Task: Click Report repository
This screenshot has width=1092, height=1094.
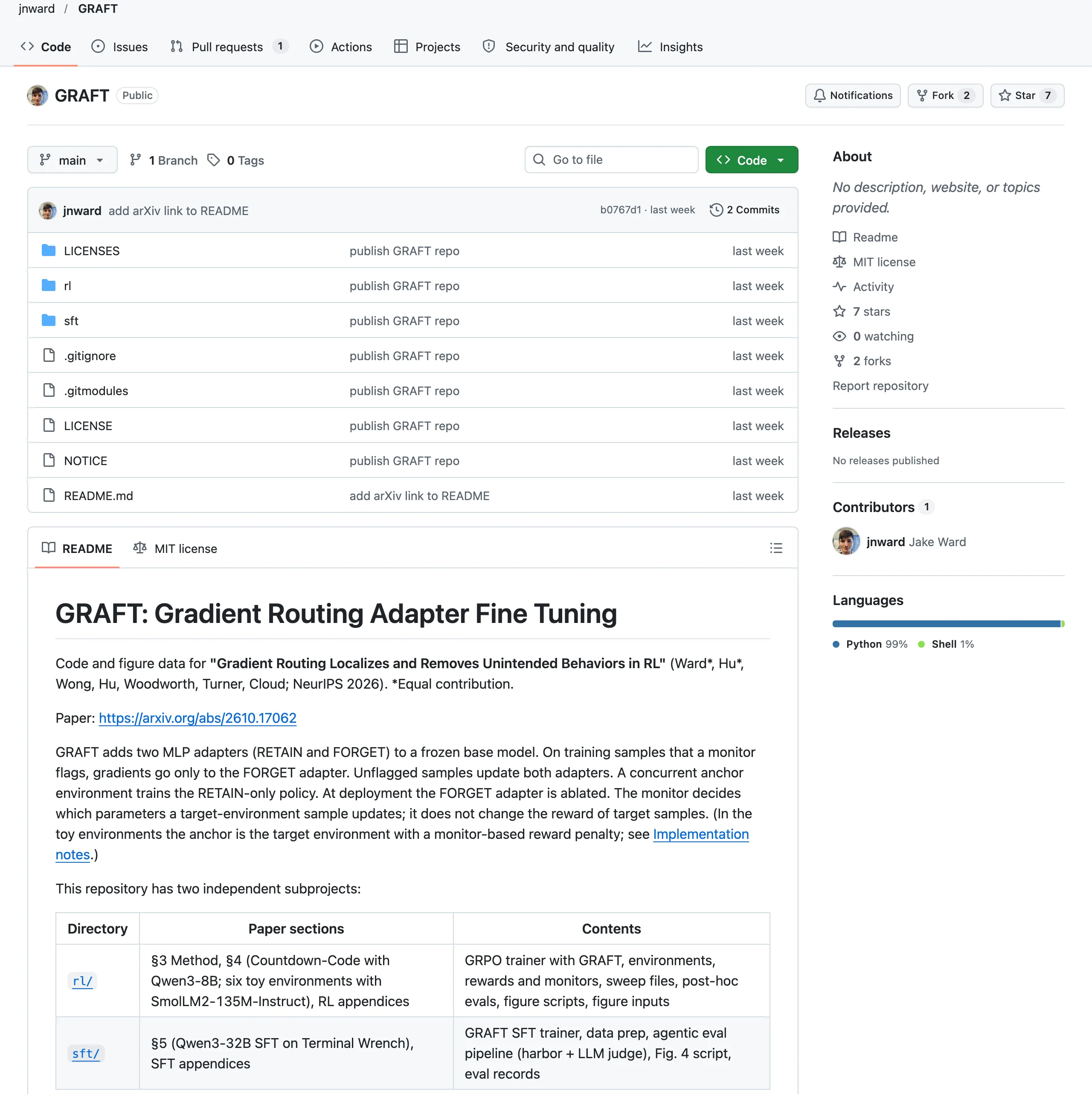Action: tap(880, 386)
